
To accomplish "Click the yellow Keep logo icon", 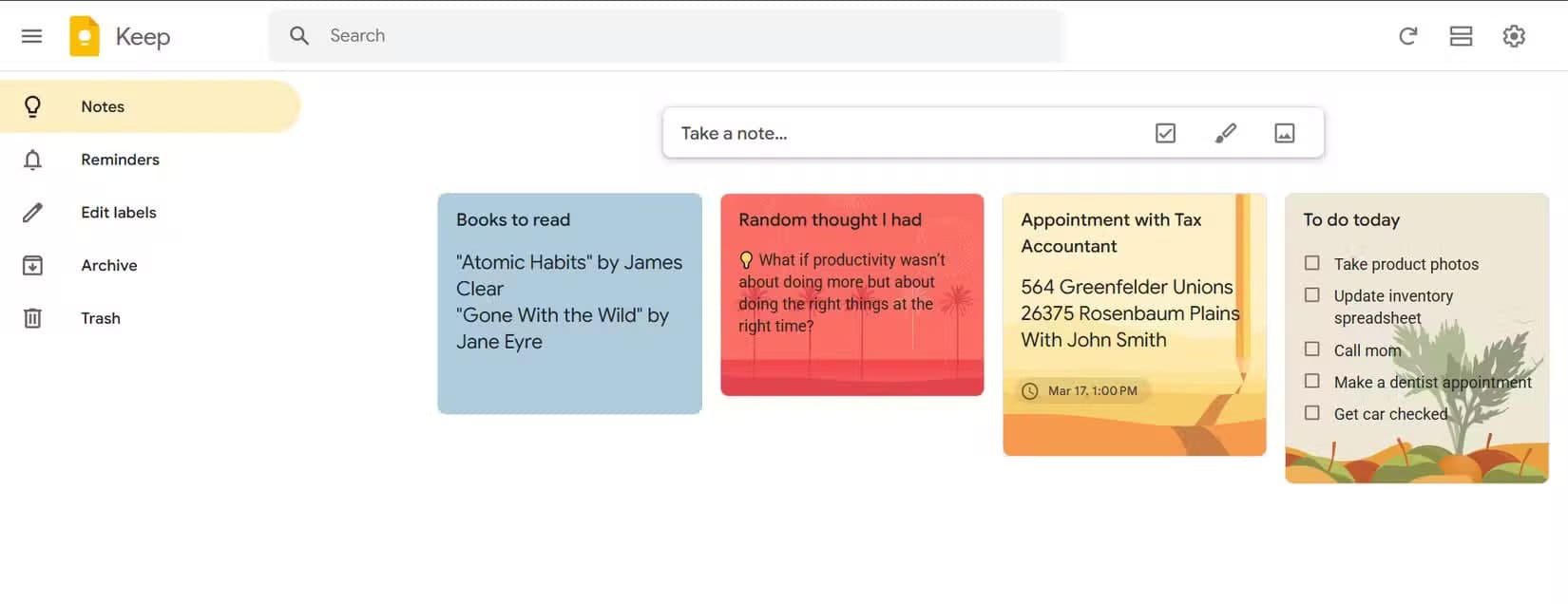I will (85, 35).
